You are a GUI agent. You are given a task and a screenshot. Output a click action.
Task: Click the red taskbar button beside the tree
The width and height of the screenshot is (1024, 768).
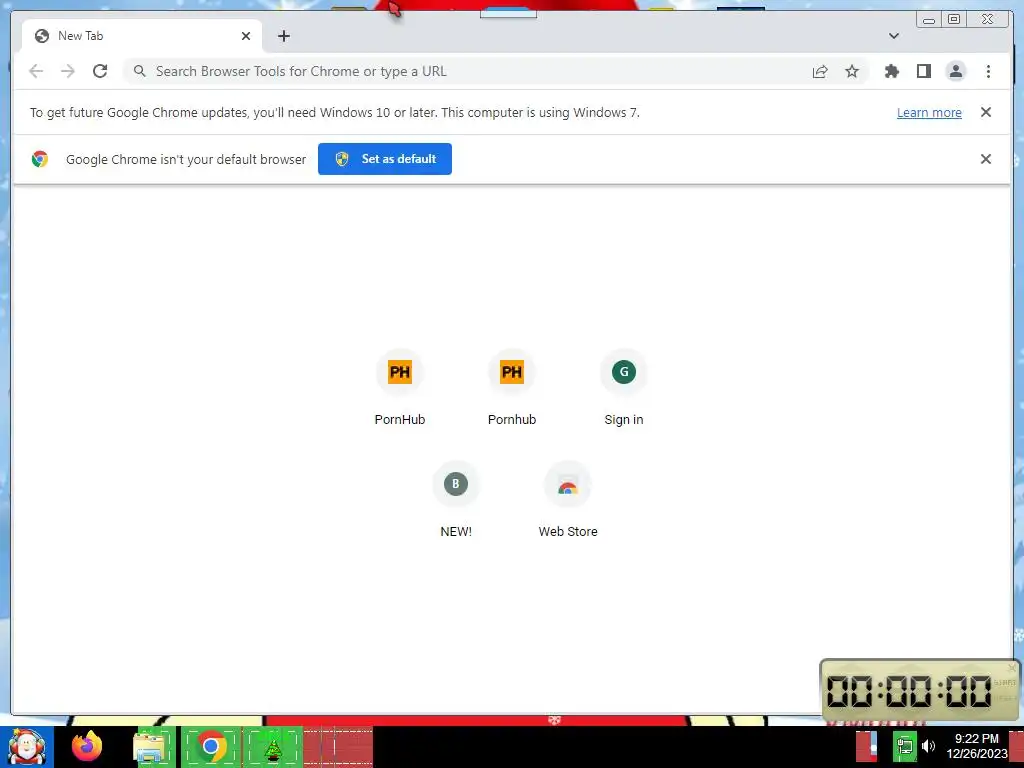[x=338, y=747]
